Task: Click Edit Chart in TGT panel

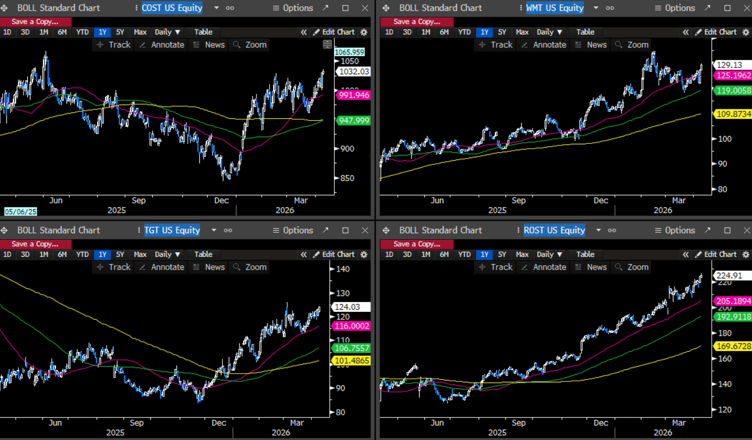Action: 334,254
